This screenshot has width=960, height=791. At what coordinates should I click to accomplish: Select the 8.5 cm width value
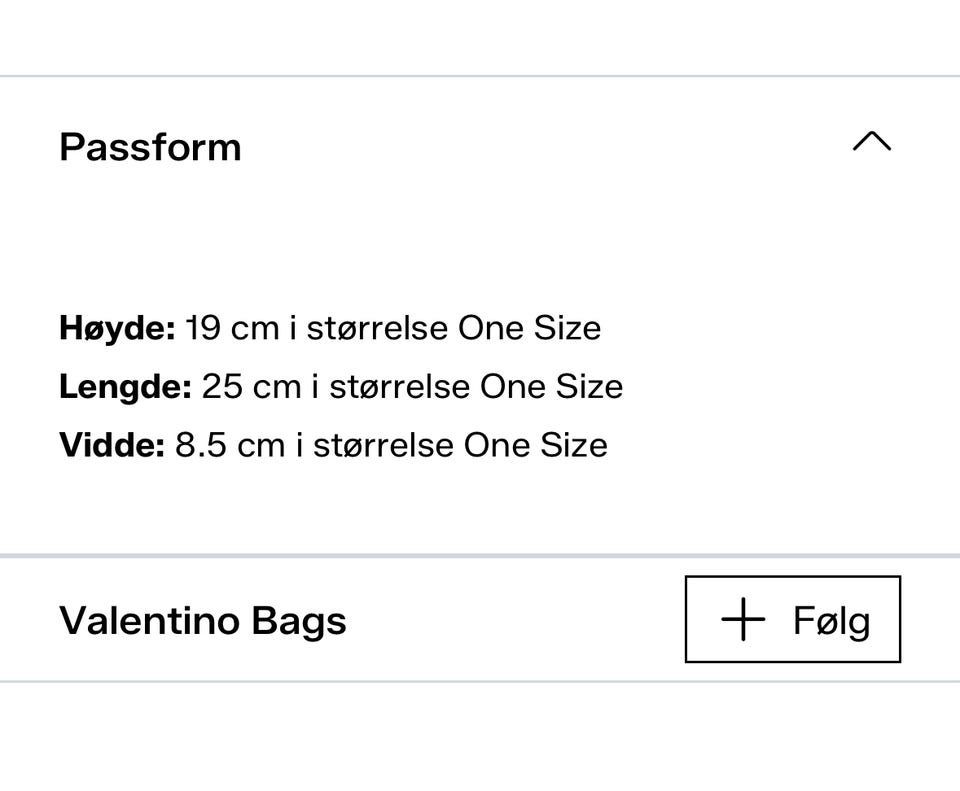pyautogui.click(x=230, y=444)
